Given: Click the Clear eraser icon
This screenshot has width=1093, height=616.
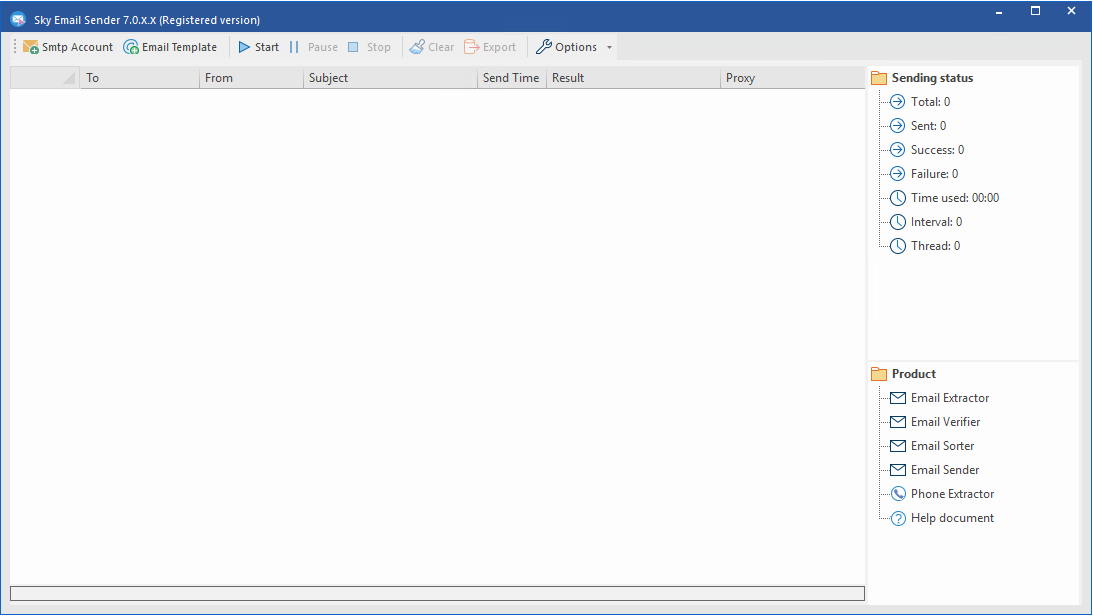Looking at the screenshot, I should tap(417, 47).
